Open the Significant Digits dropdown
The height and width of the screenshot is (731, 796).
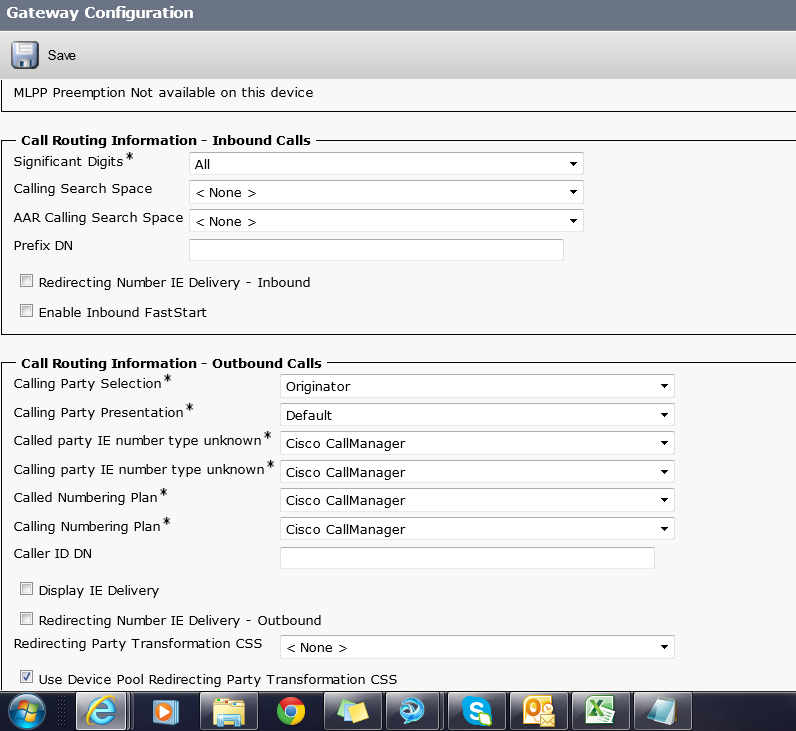386,164
